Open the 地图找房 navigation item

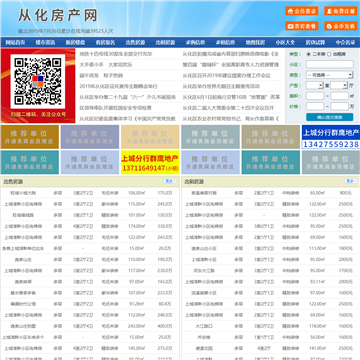[x=255, y=42]
